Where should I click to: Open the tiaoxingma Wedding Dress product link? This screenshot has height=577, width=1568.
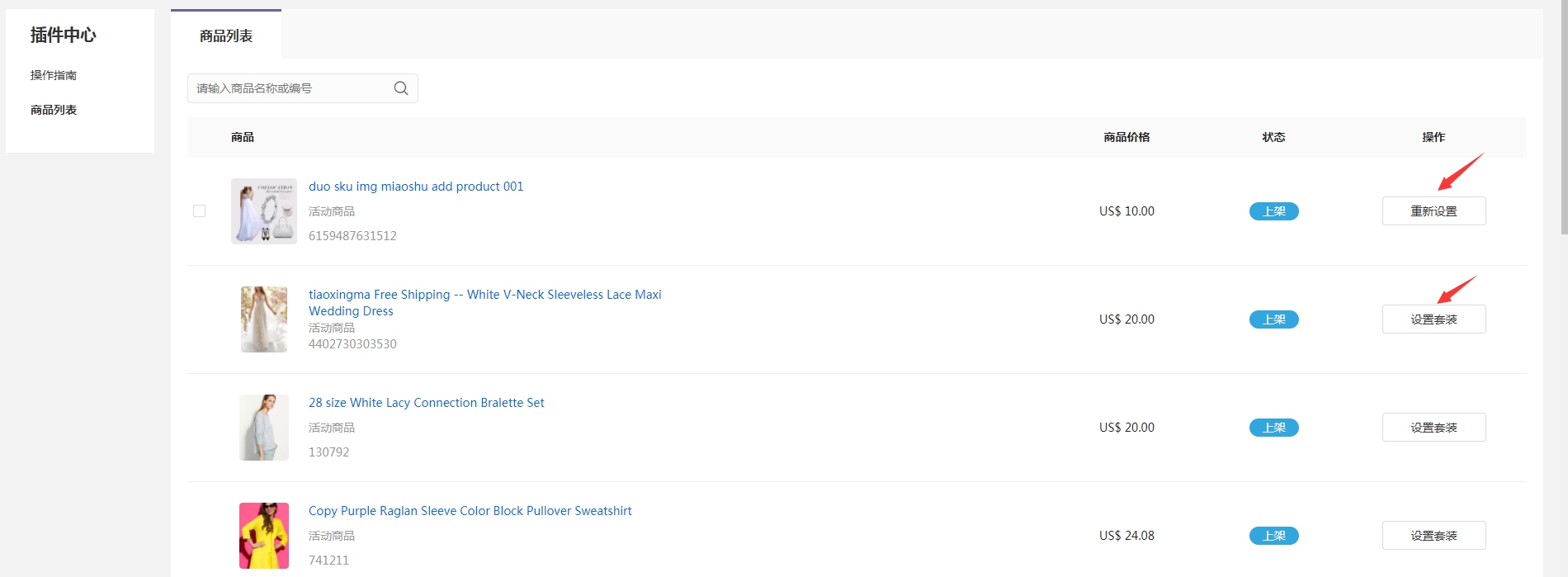(484, 295)
